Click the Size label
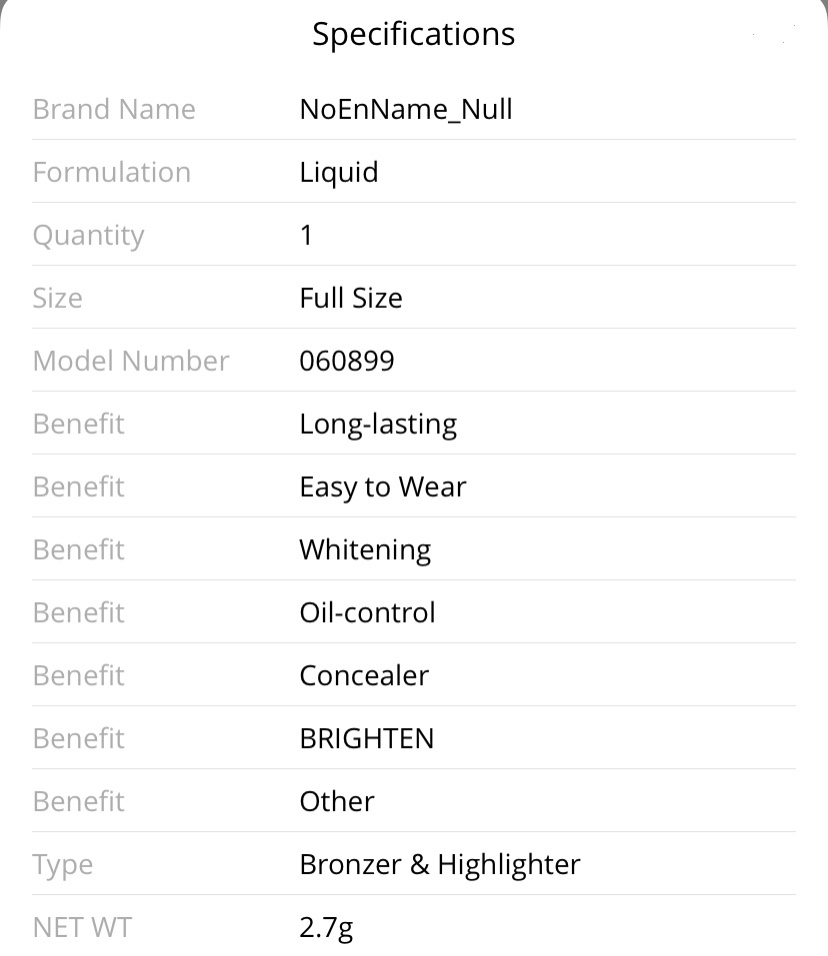This screenshot has width=828, height=956. [x=57, y=298]
